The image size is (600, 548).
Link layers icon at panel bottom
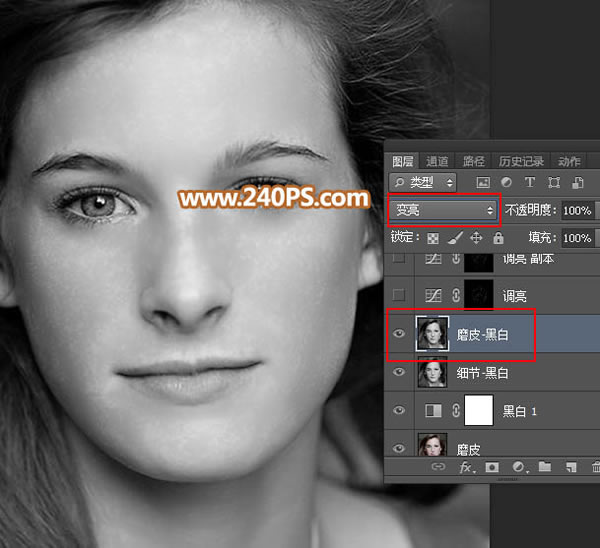click(438, 466)
